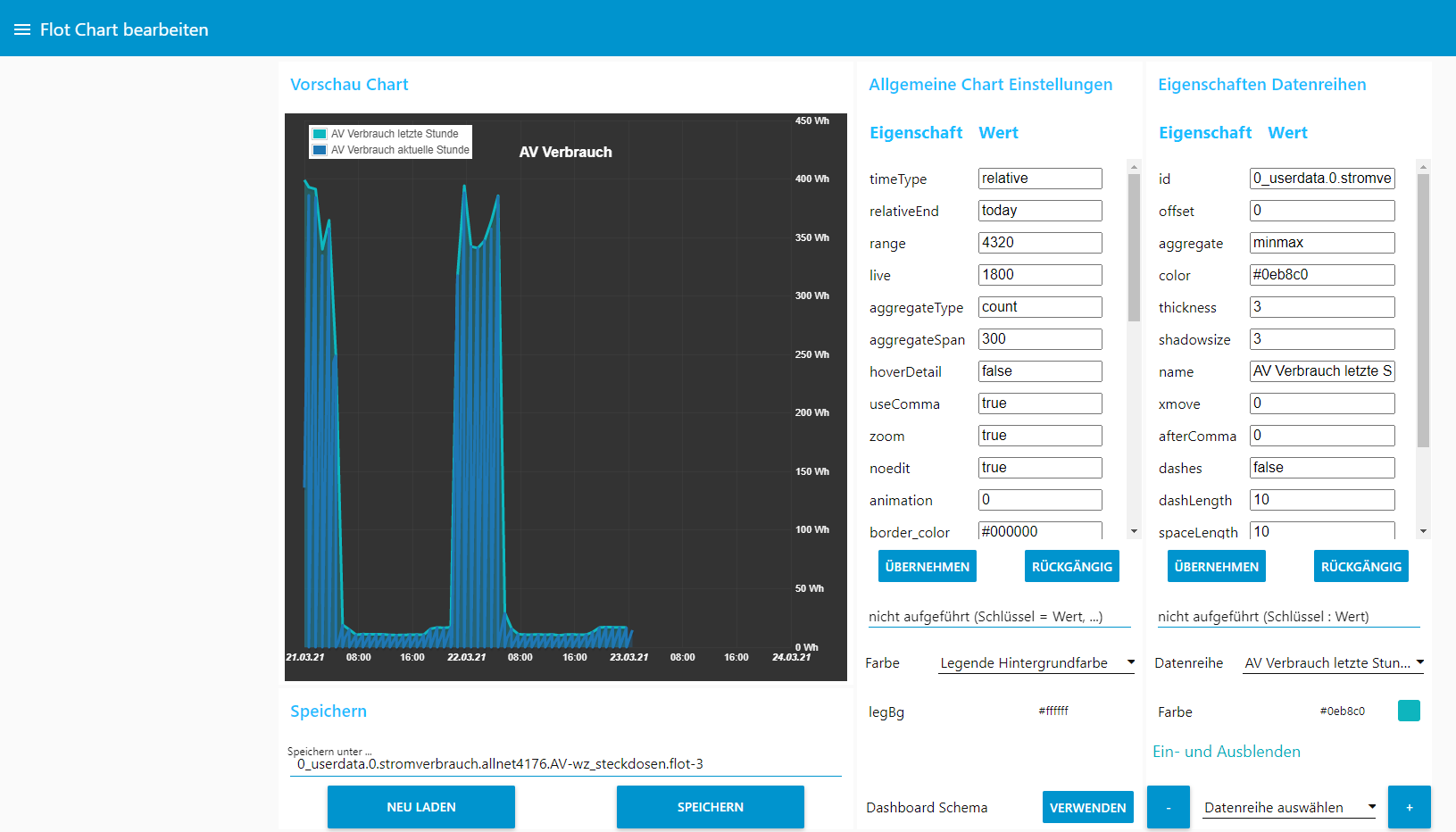Click the NEU LADEN button
1456x832 pixels.
(x=421, y=807)
